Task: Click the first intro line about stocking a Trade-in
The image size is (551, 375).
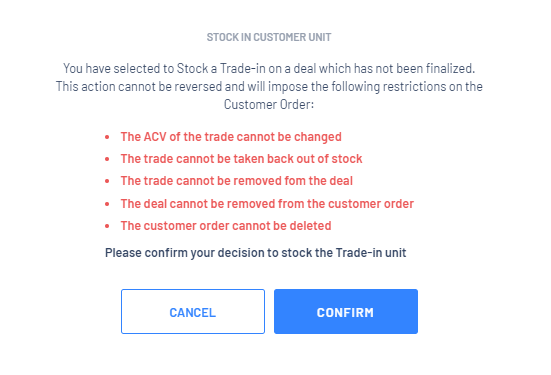Action: (x=269, y=69)
